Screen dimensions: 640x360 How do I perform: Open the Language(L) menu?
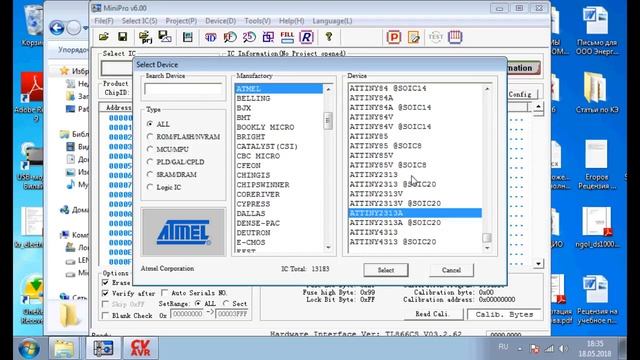click(332, 21)
